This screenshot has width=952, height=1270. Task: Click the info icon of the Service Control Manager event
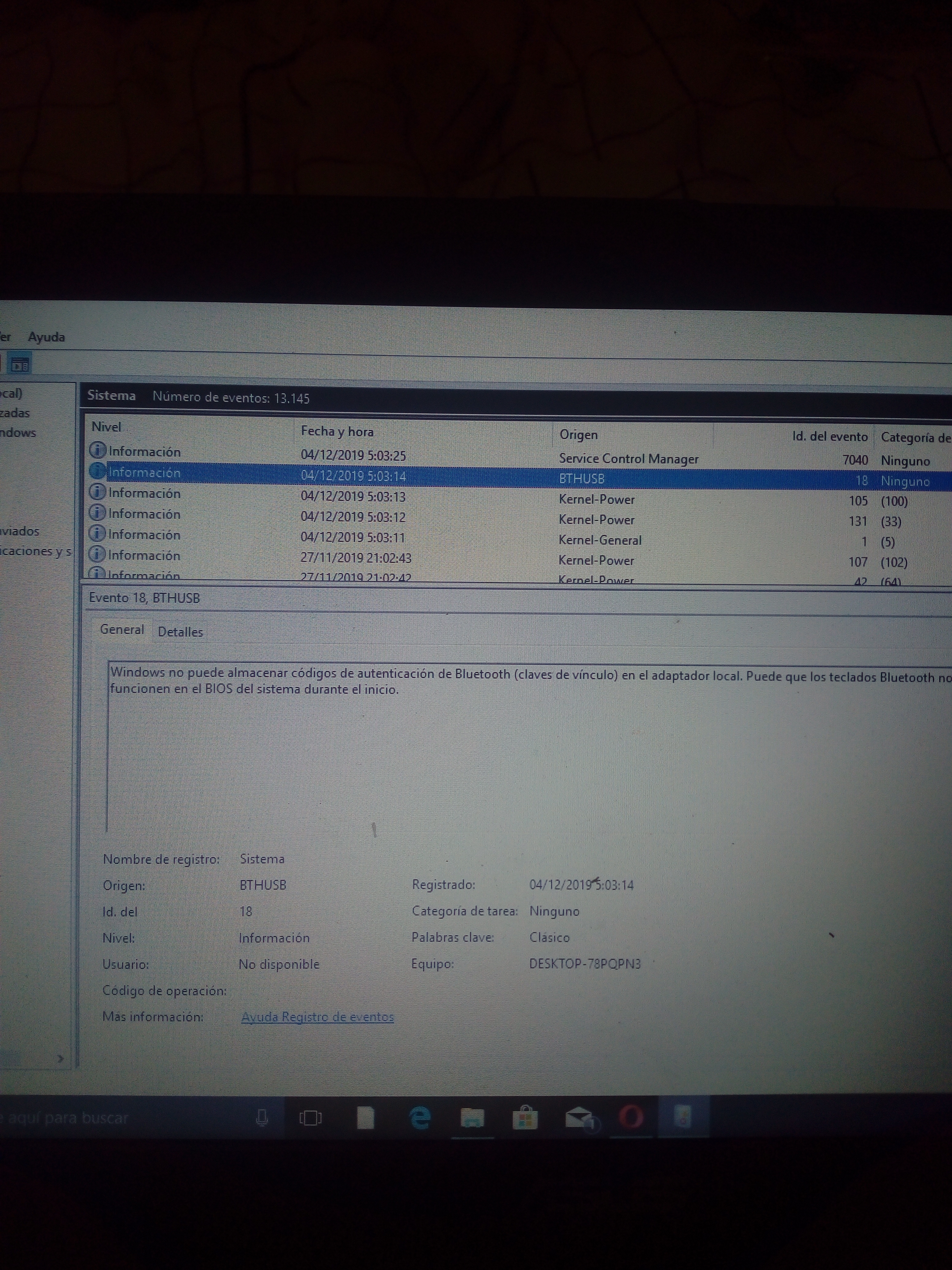point(98,450)
